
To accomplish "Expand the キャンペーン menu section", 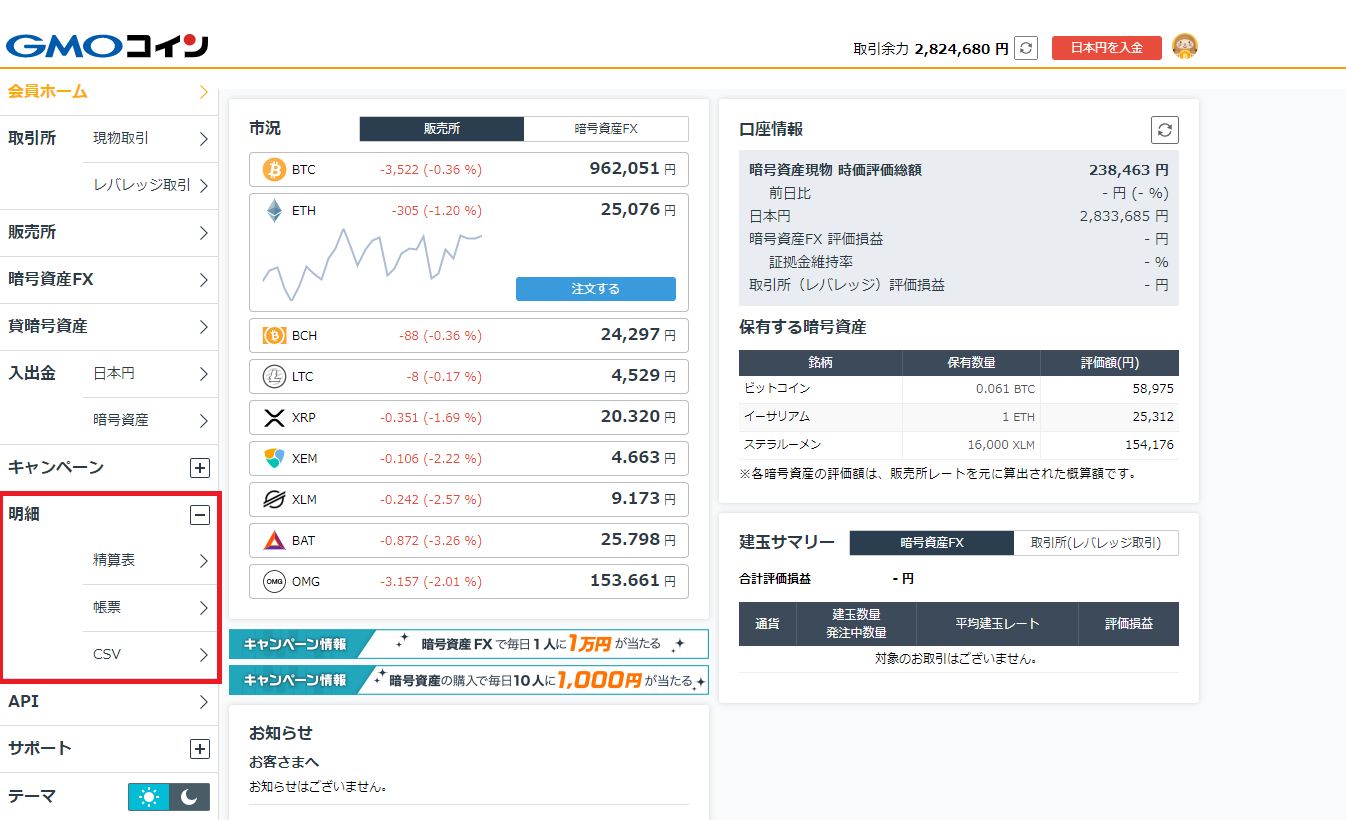I will coord(200,467).
